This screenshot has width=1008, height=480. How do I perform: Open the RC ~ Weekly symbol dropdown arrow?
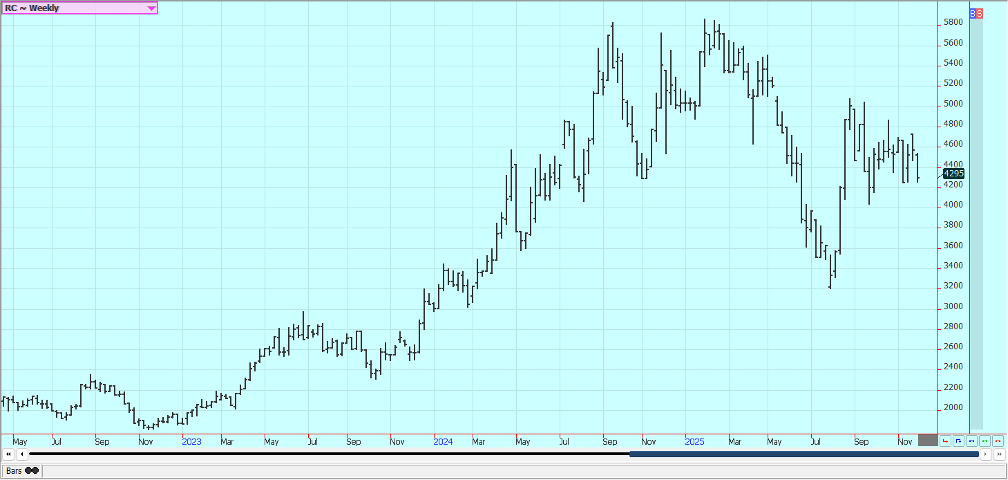(151, 8)
